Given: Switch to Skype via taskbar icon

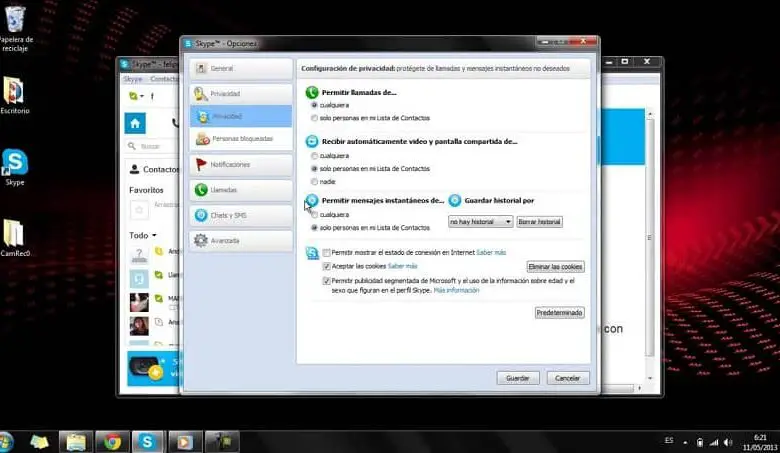Looking at the screenshot, I should (x=148, y=442).
